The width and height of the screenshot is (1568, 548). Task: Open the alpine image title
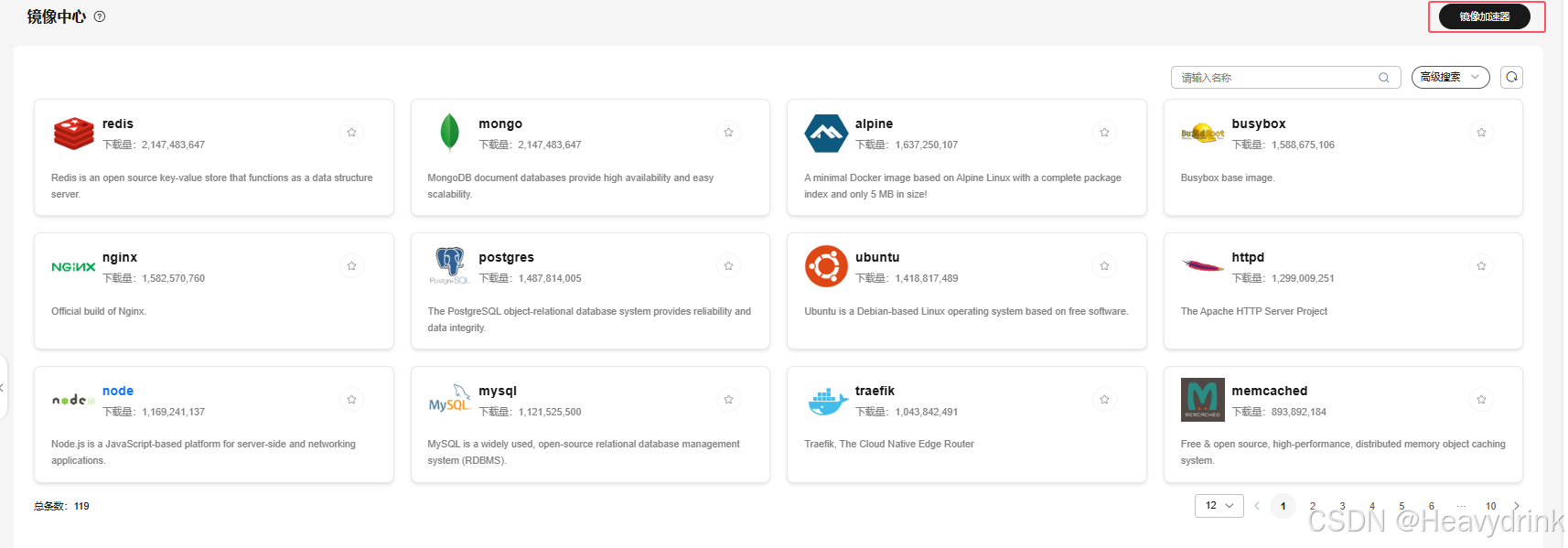(x=874, y=124)
